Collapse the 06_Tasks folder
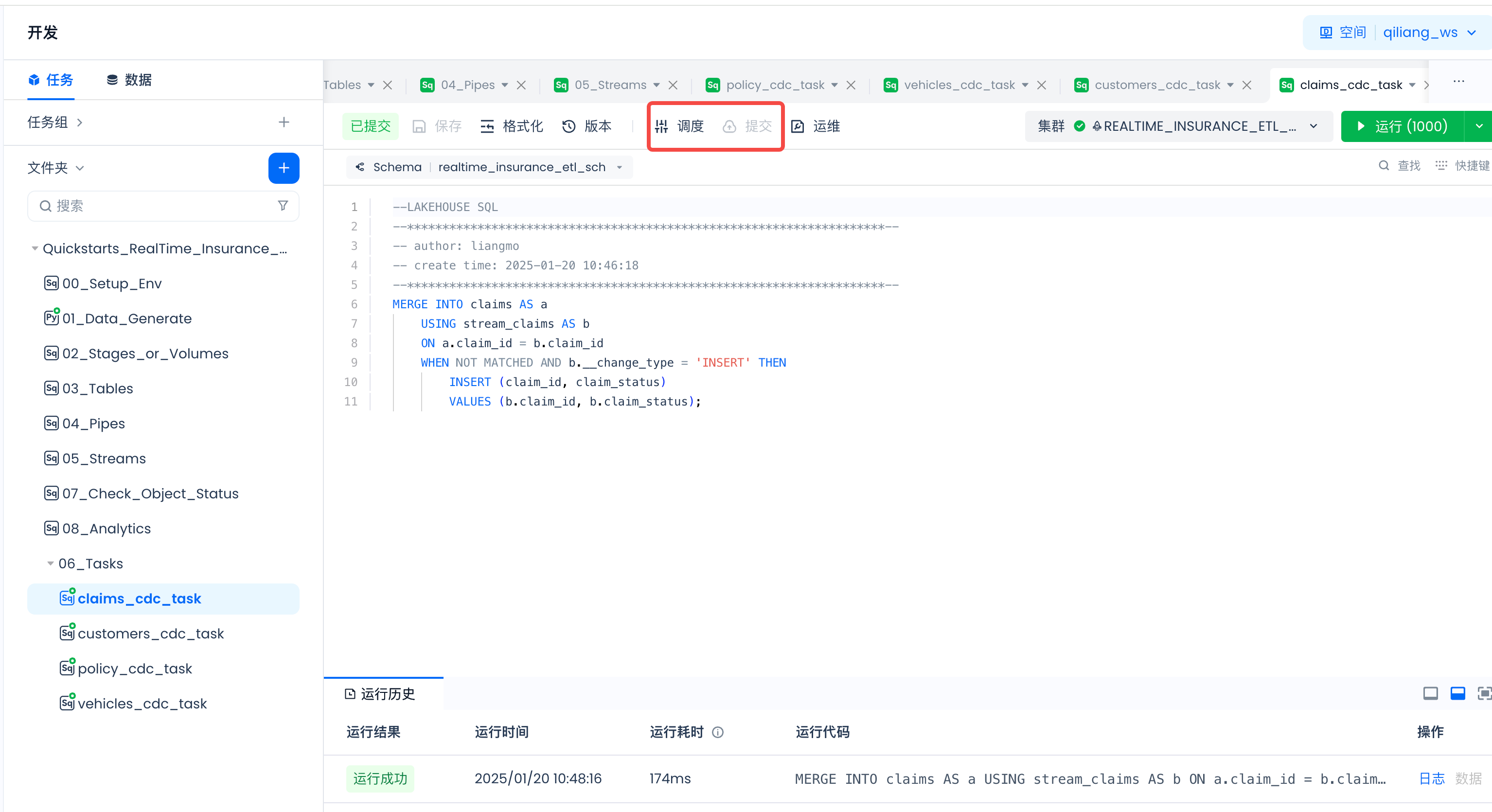This screenshot has width=1492, height=812. [51, 564]
